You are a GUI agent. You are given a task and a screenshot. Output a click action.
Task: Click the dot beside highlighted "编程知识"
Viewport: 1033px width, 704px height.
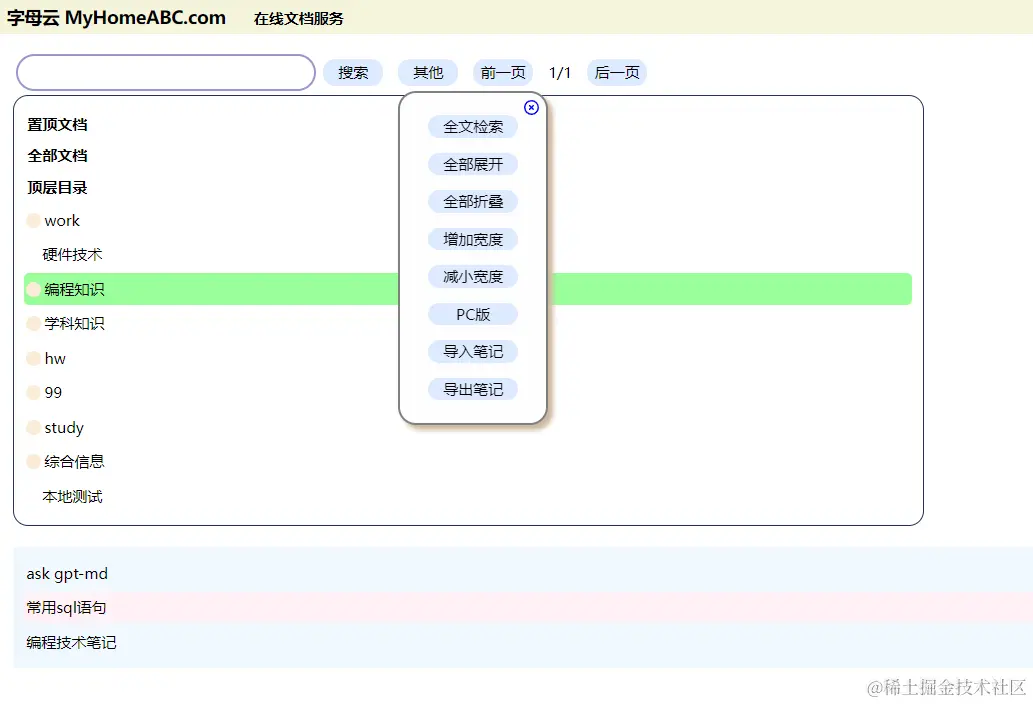click(x=33, y=288)
